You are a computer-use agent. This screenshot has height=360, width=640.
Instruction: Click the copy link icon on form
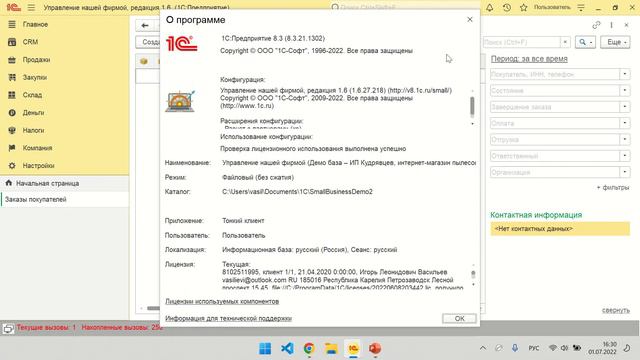(596, 25)
